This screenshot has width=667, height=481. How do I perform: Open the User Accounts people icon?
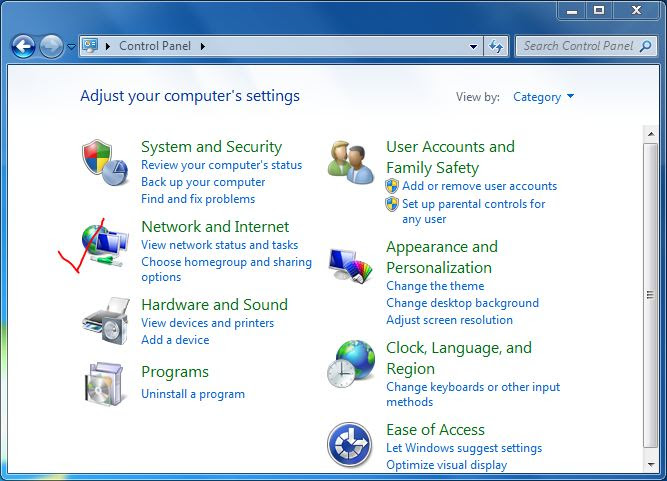351,163
